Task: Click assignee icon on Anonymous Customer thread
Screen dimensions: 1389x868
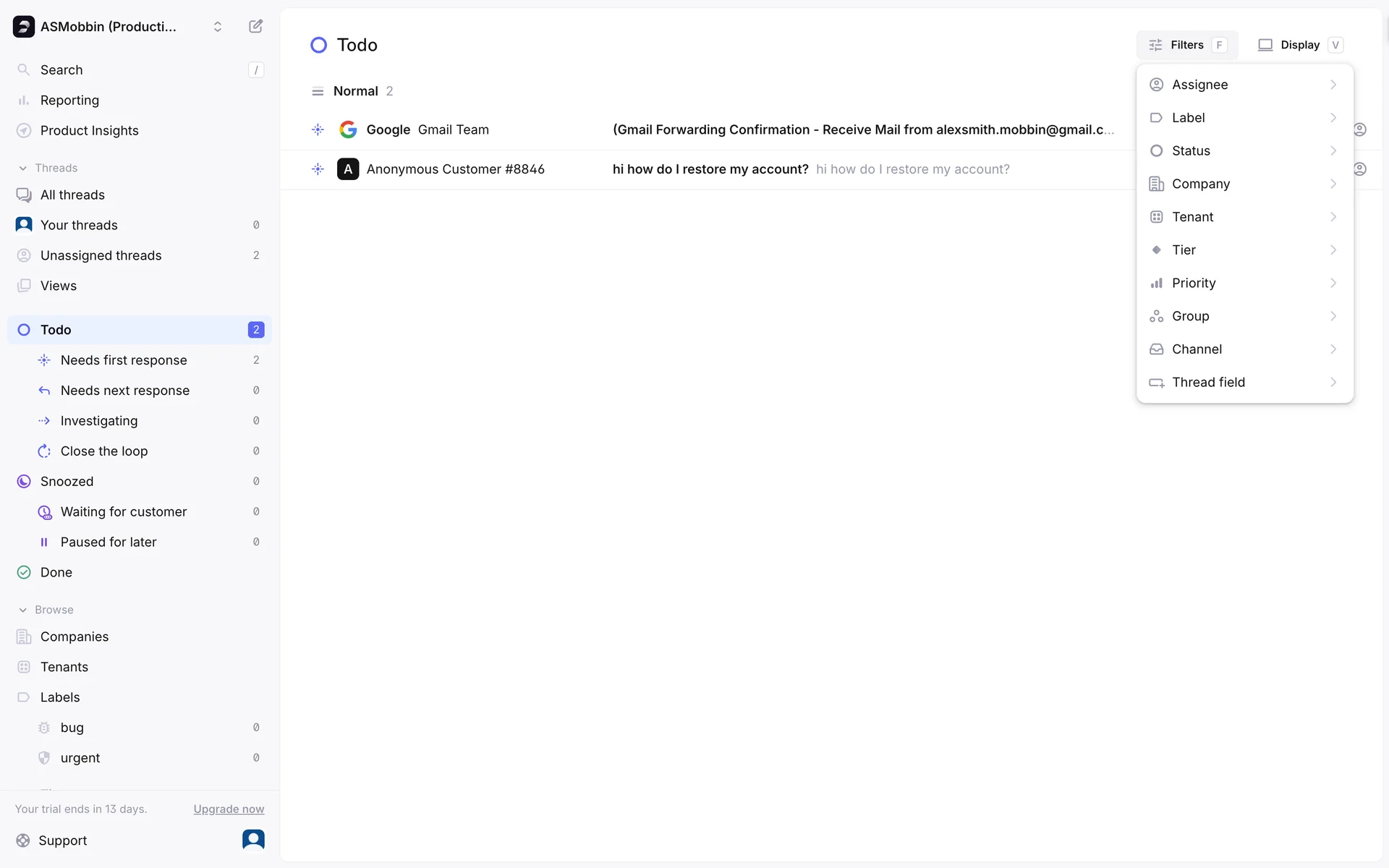Action: point(1360,169)
